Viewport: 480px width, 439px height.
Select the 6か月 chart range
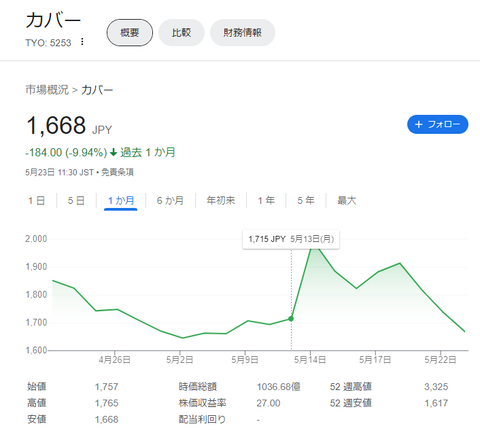[x=170, y=200]
